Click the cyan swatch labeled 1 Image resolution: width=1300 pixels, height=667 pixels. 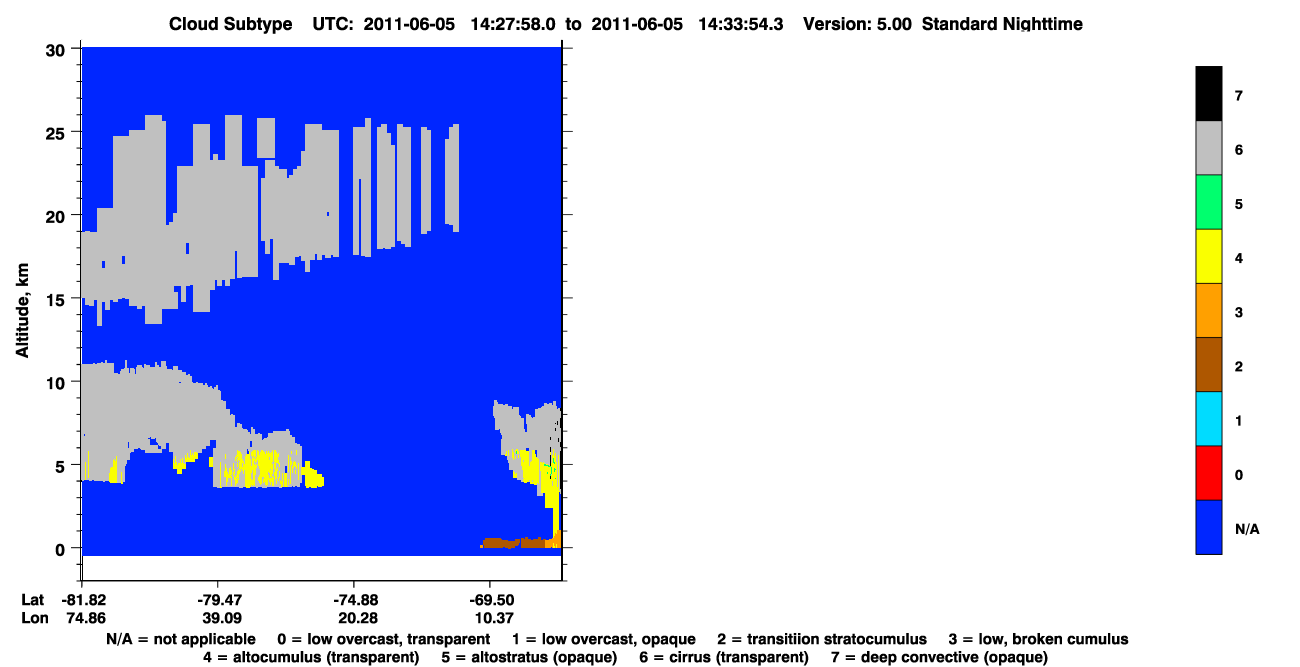[x=1208, y=418]
